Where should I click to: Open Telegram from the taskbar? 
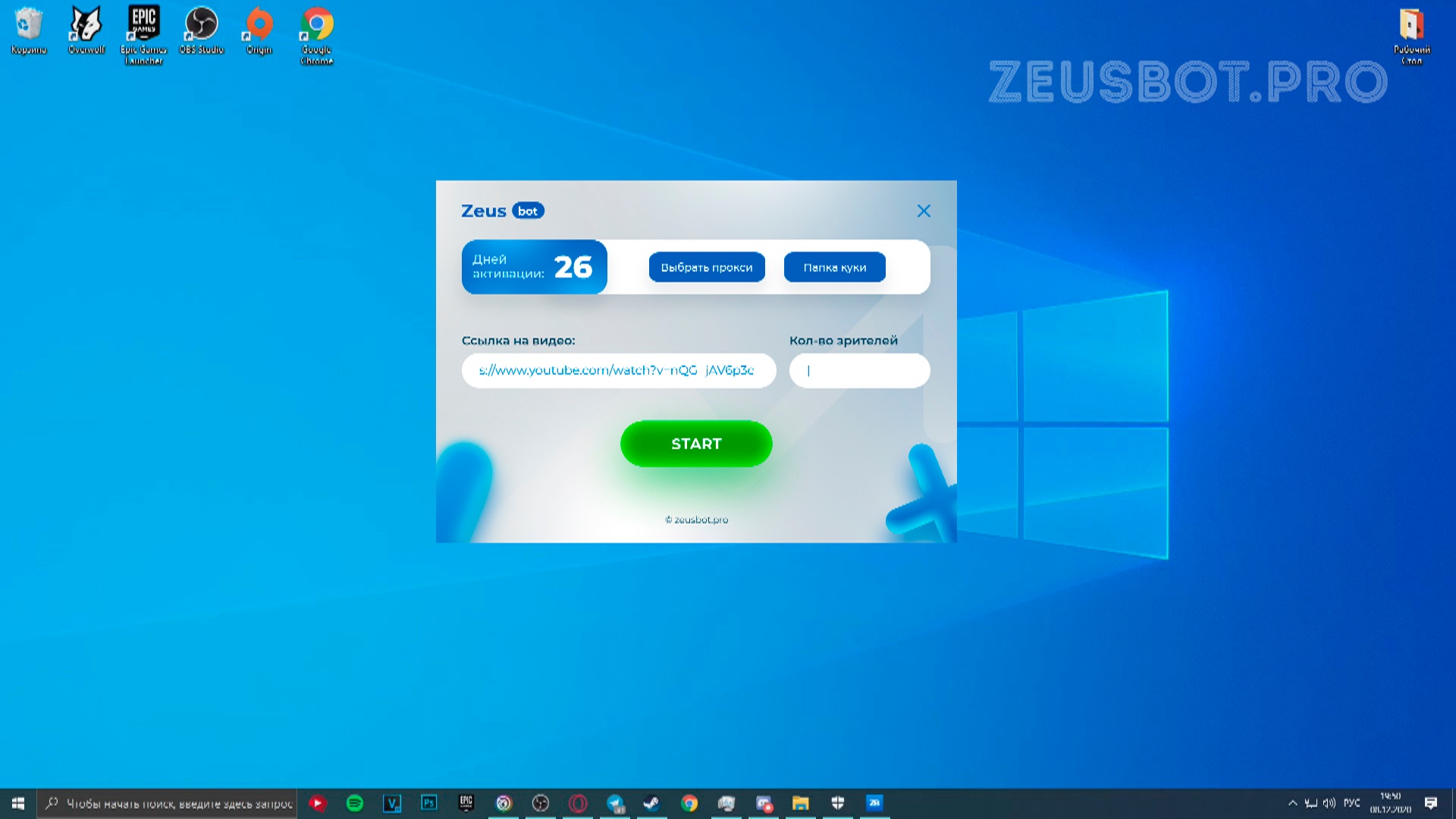point(615,803)
